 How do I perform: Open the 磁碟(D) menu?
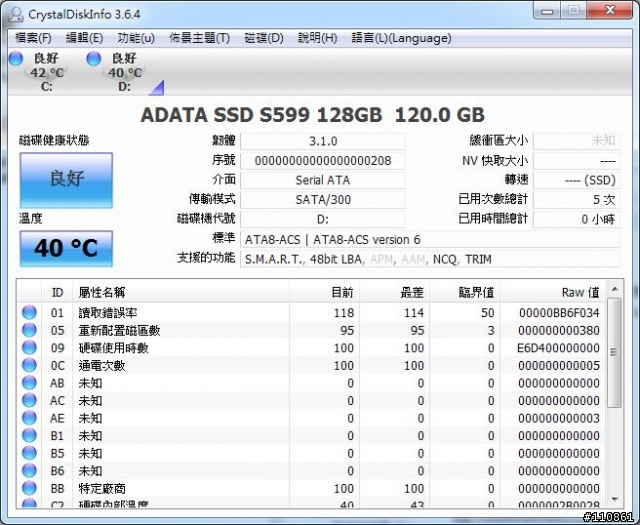[x=264, y=38]
